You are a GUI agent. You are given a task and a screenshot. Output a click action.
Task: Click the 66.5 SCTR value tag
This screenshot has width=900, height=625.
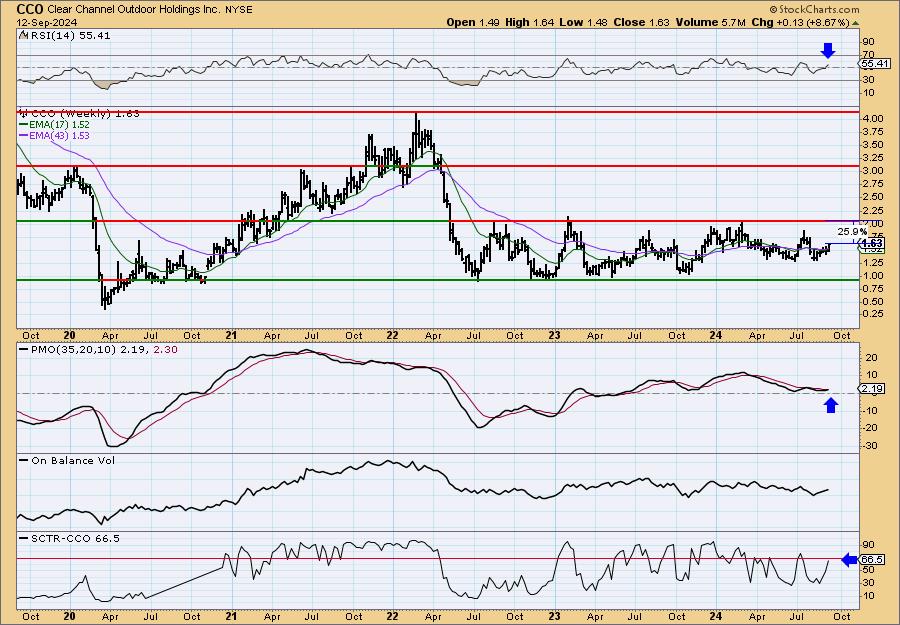pos(872,560)
